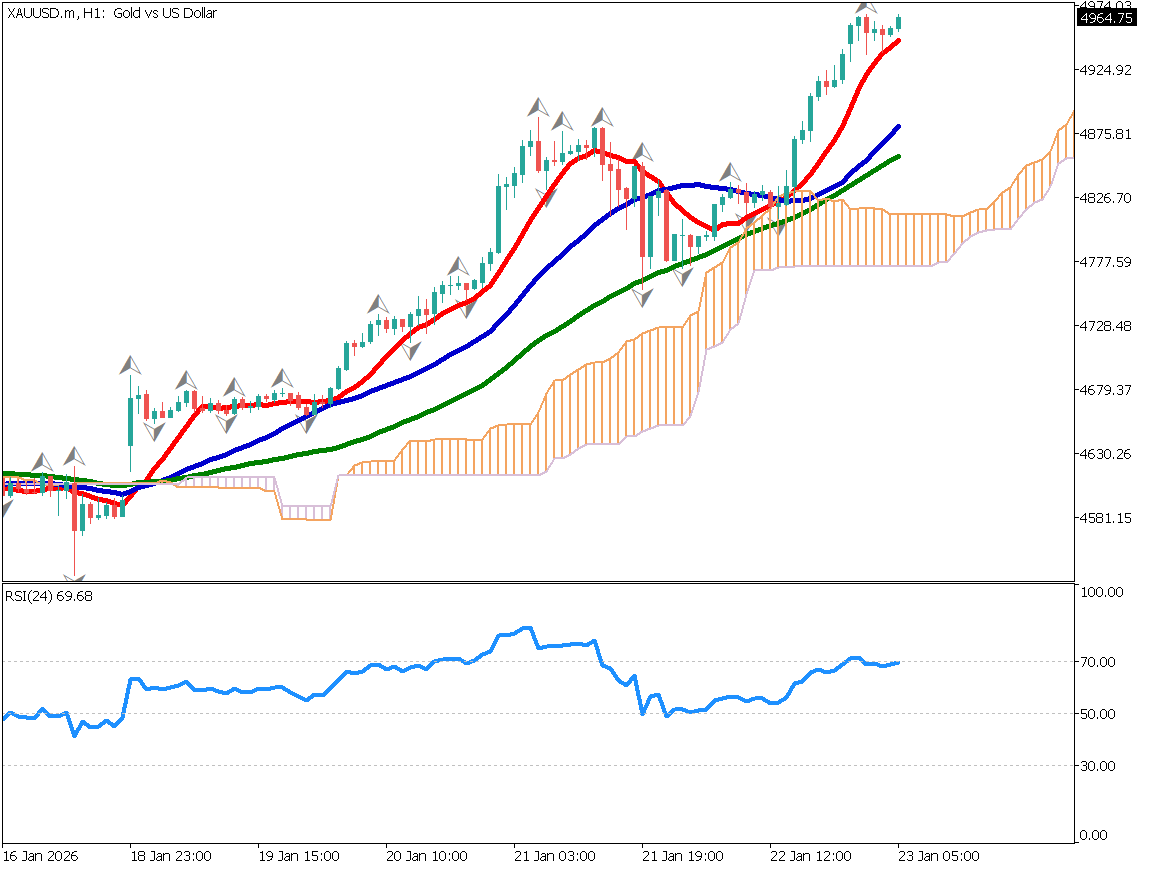Click the 70.00 level on the RSI scale

(x=1102, y=662)
